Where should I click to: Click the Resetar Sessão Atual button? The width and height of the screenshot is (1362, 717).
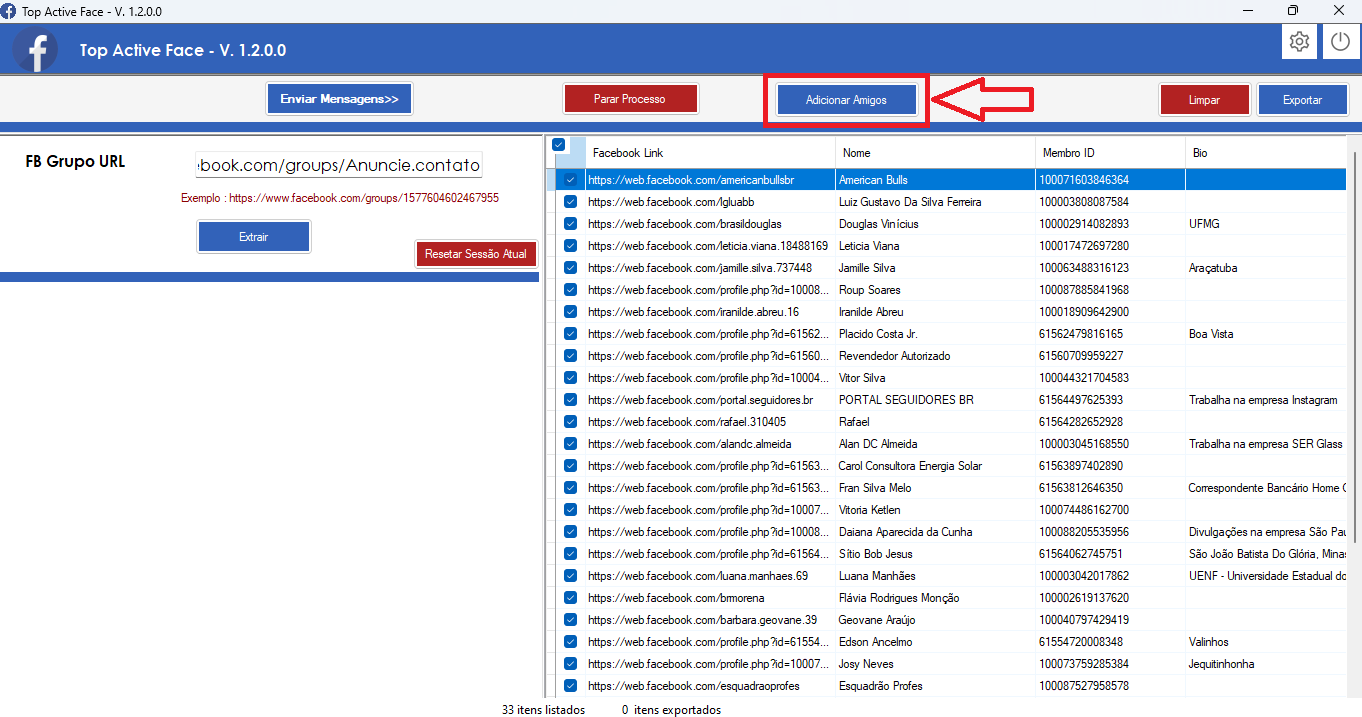coord(476,254)
